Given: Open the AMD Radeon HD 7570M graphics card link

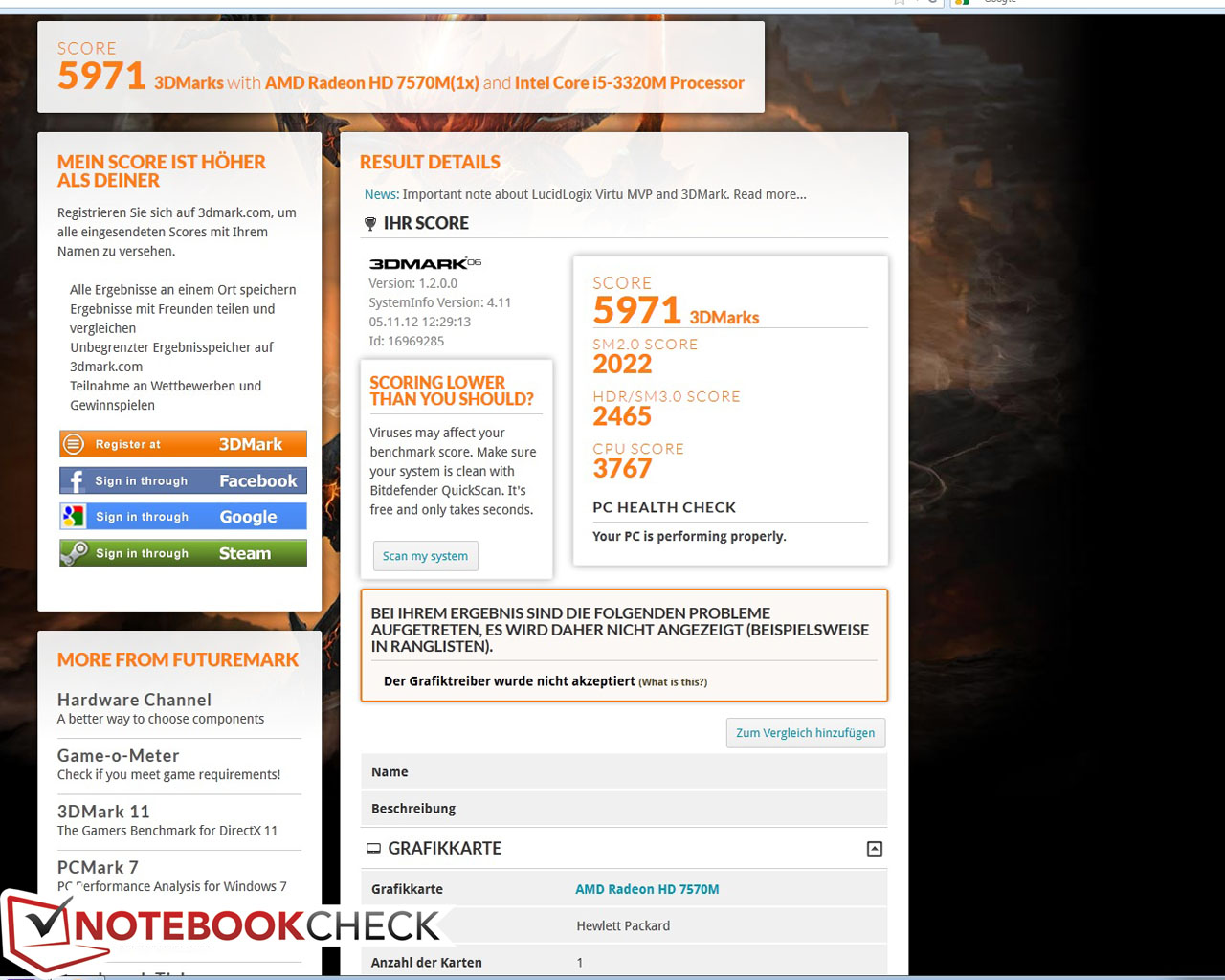Looking at the screenshot, I should coord(647,889).
